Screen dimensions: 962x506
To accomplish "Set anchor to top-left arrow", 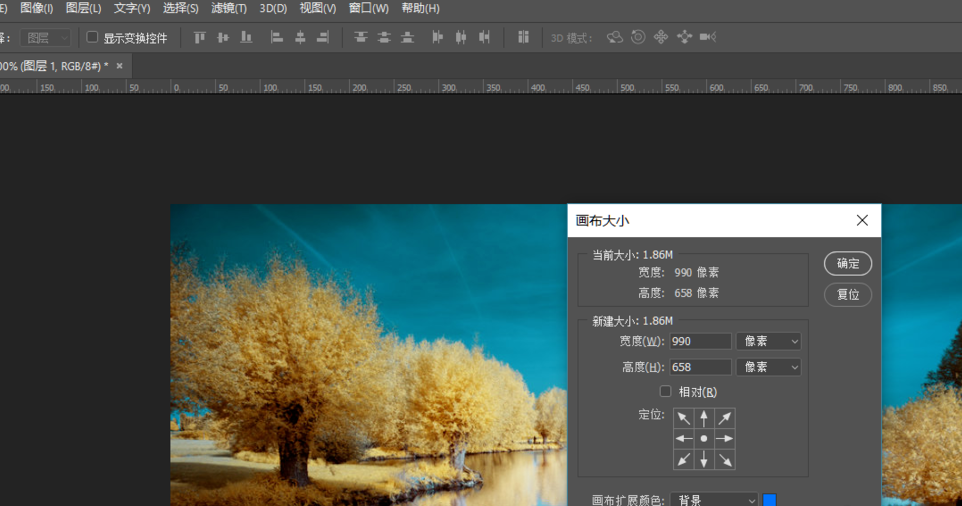I will point(684,418).
